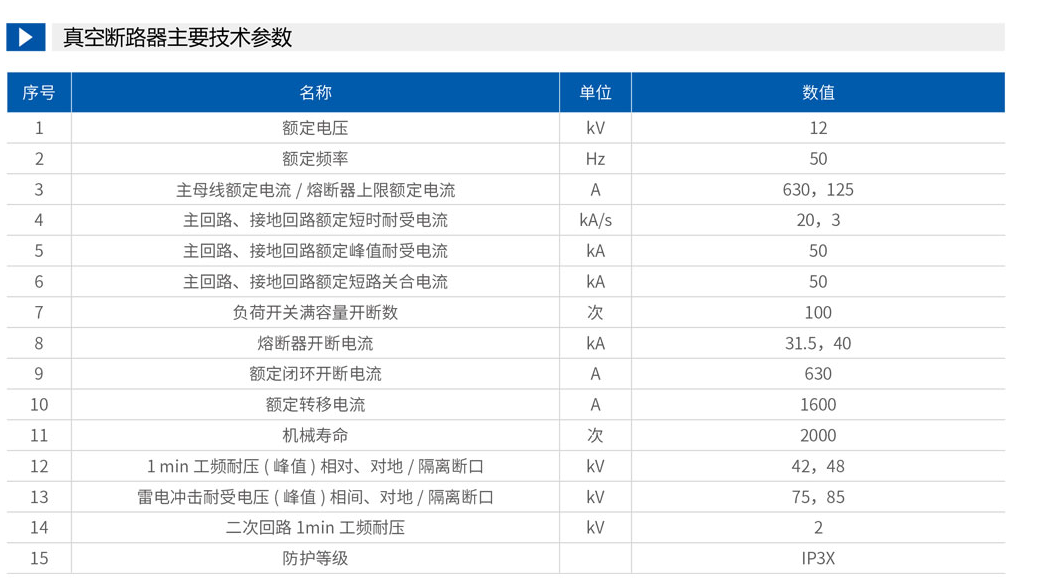Click the 42，48 value cell
The height and width of the screenshot is (581, 1037).
(818, 466)
